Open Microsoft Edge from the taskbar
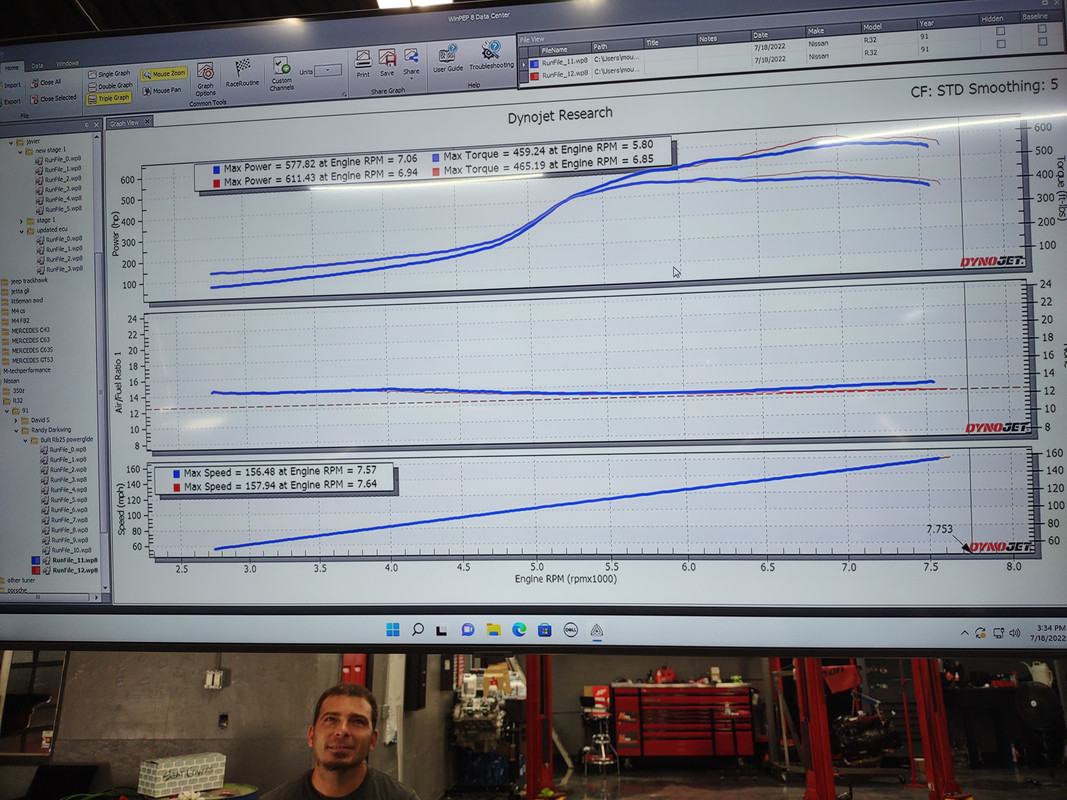Image resolution: width=1067 pixels, height=800 pixels. pyautogui.click(x=519, y=630)
